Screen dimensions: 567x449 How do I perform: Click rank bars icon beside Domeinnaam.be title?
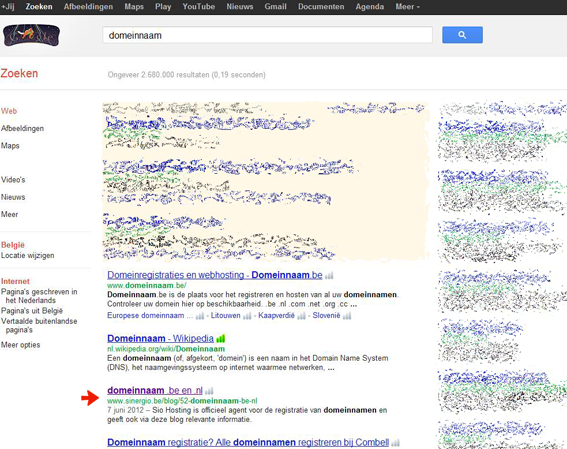[329, 276]
